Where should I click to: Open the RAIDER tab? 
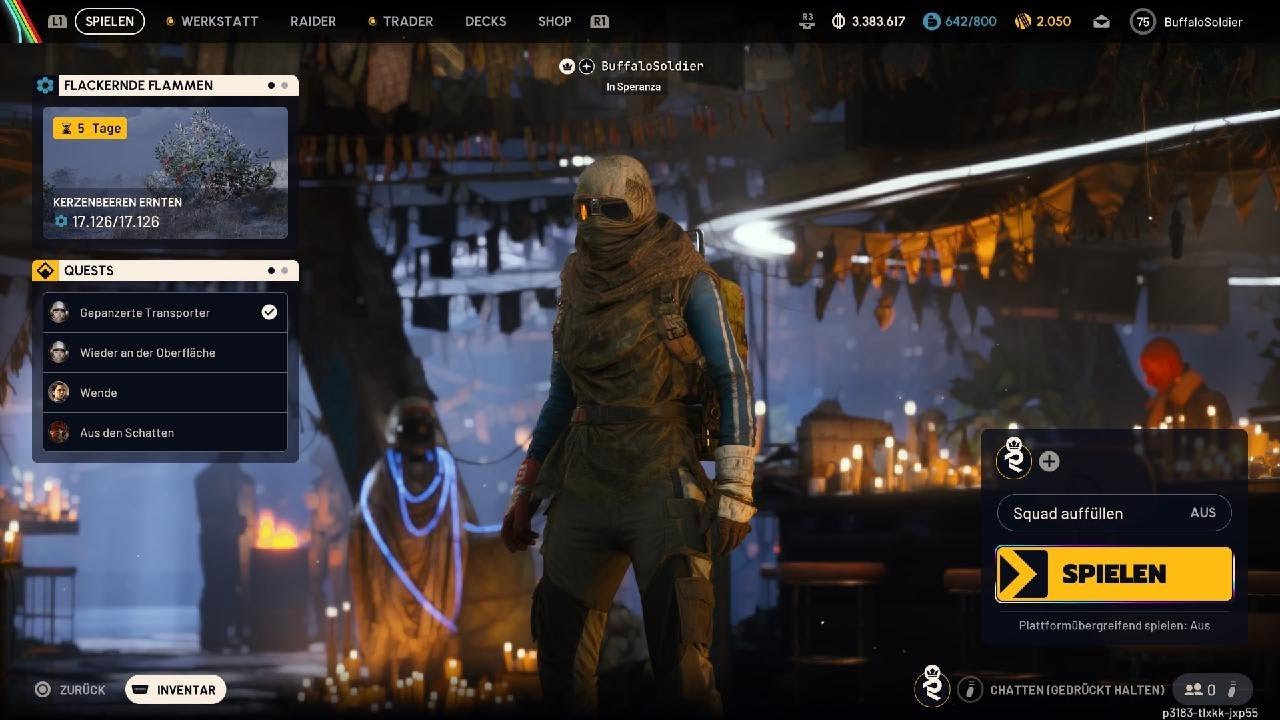[313, 21]
